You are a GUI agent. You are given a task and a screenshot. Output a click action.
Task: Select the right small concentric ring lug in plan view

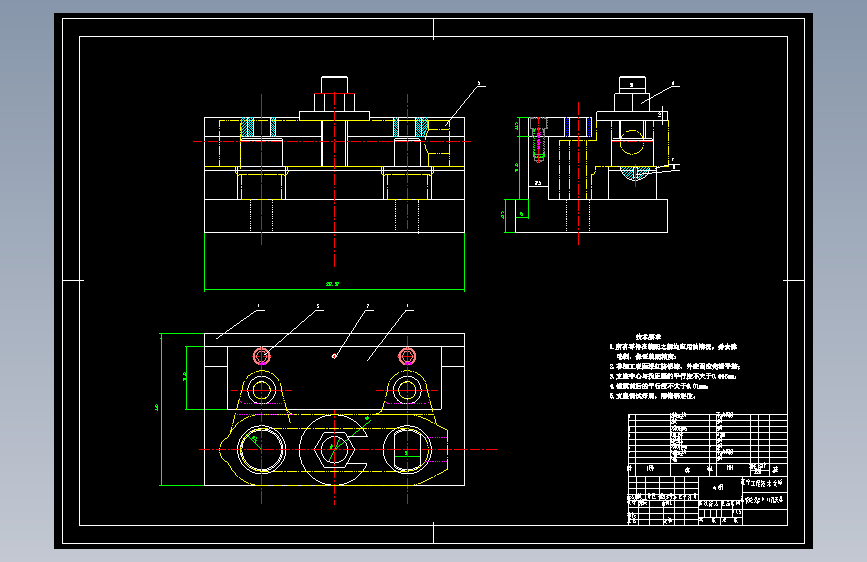407,391
